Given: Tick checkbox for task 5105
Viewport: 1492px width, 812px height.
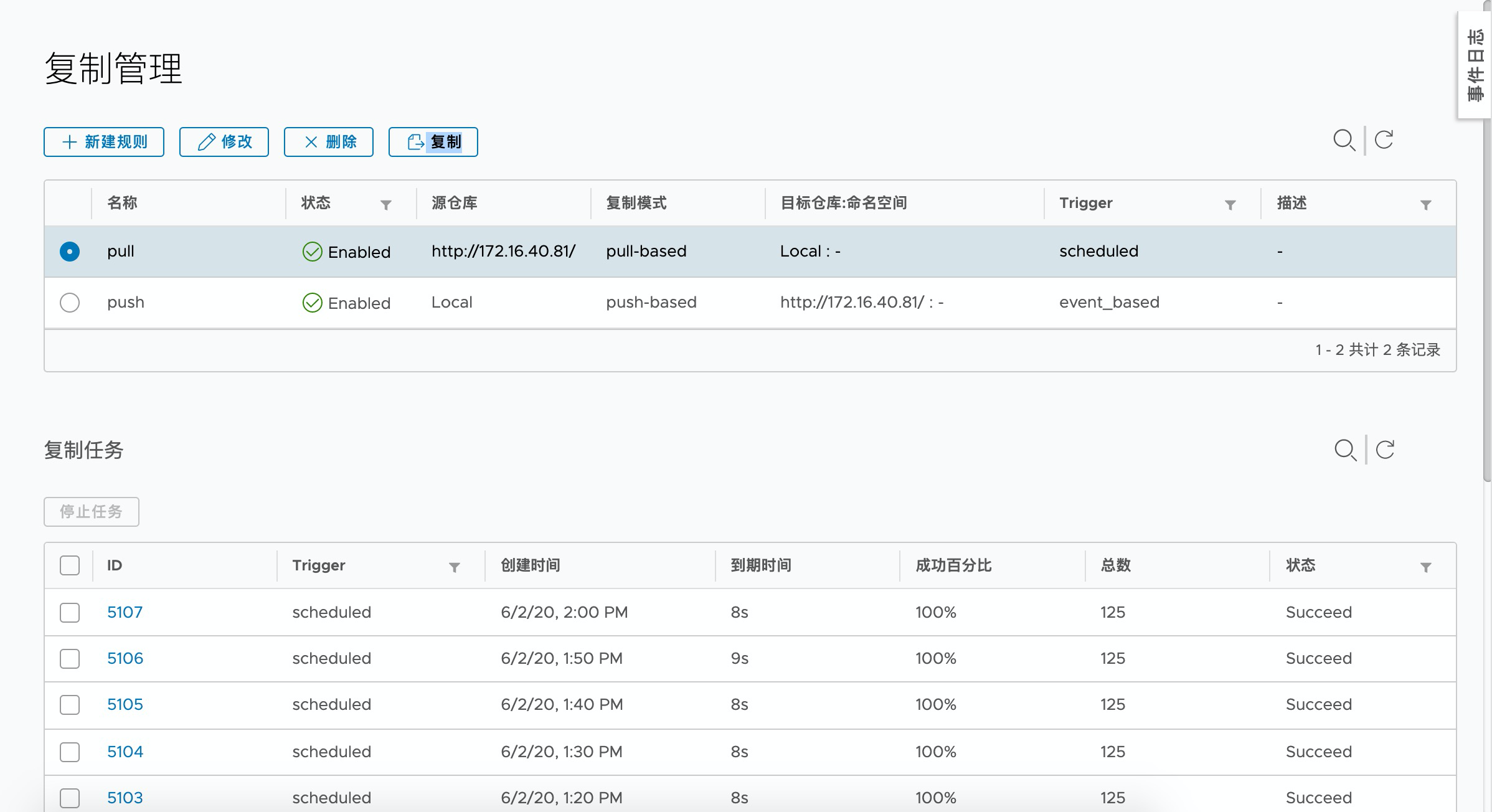Looking at the screenshot, I should [x=70, y=705].
